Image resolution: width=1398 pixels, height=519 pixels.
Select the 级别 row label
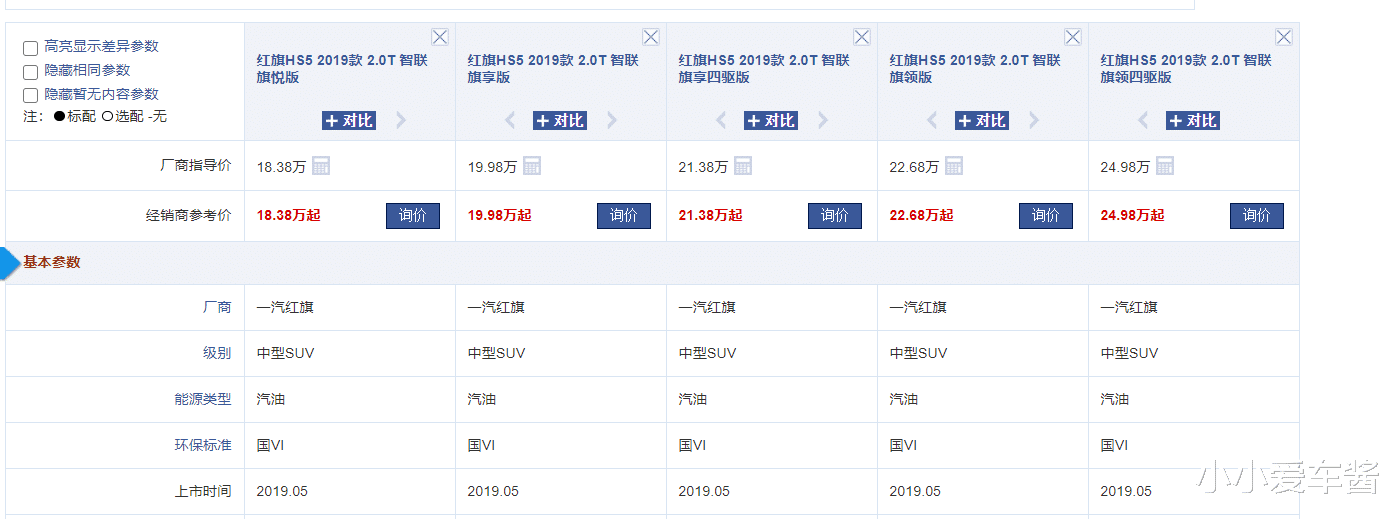tap(217, 353)
